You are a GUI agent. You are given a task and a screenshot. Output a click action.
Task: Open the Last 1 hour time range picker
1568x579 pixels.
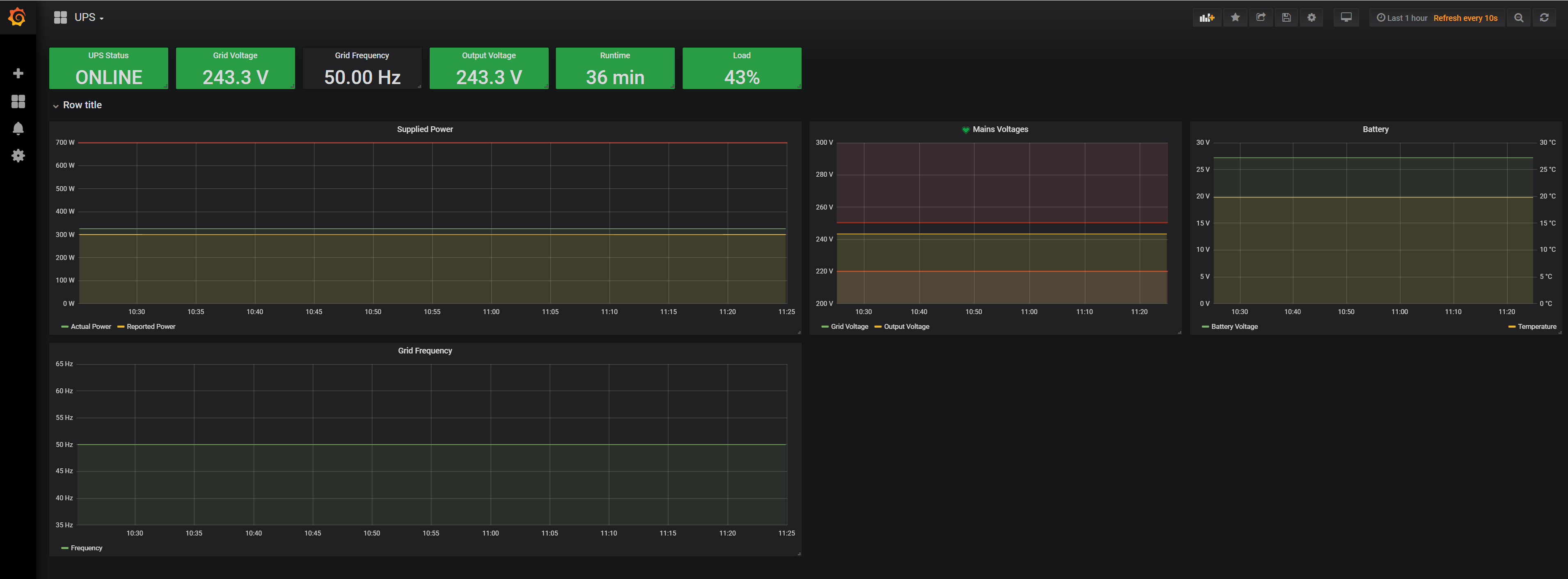tap(1401, 18)
